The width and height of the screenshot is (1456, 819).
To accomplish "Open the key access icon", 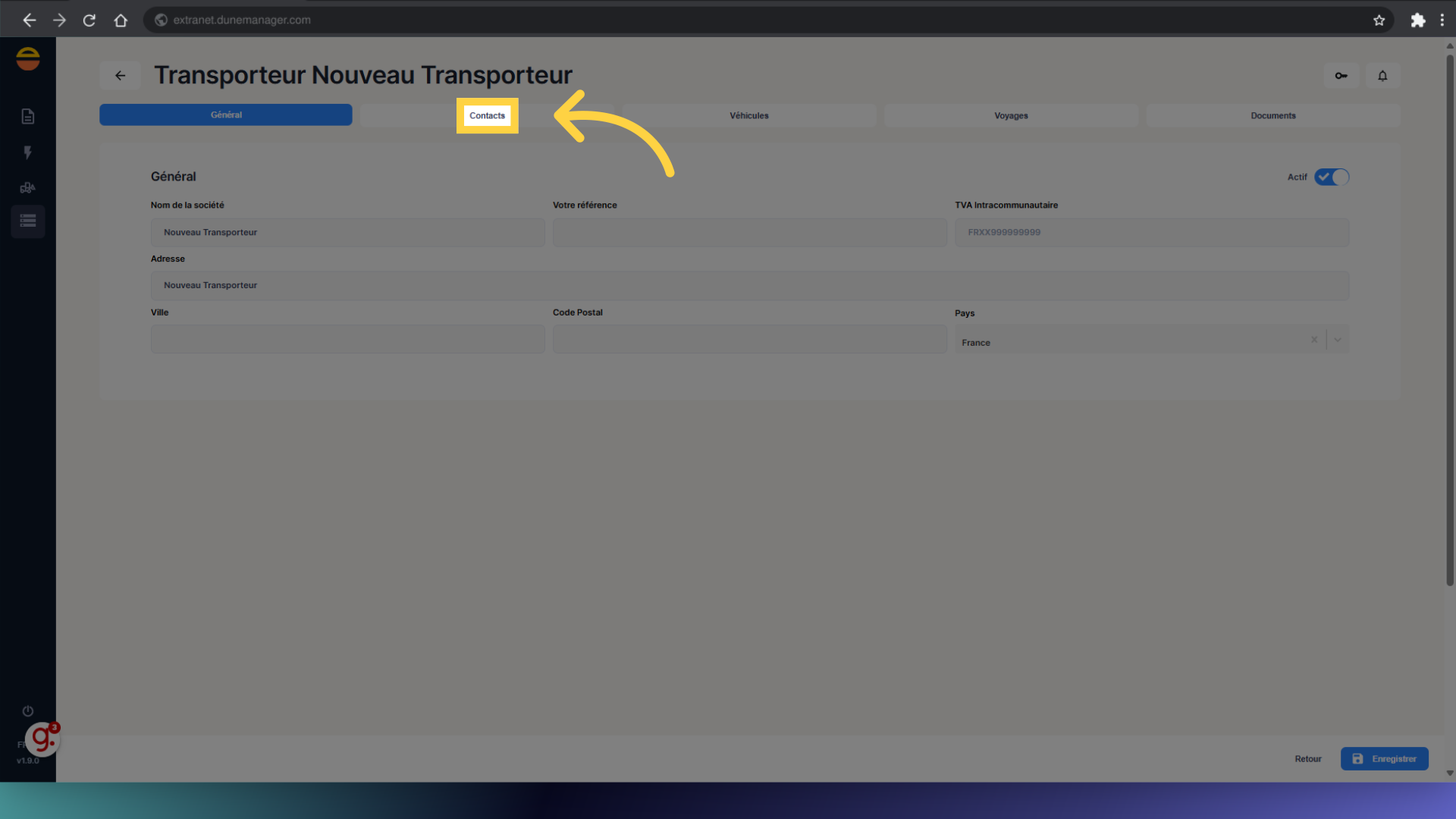I will (1341, 76).
